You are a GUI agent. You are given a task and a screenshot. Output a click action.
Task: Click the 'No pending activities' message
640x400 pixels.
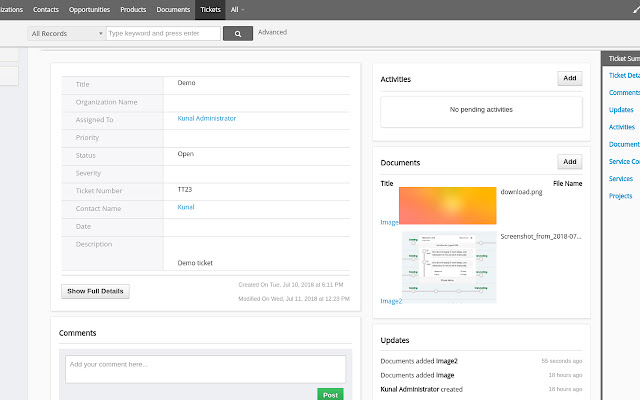point(481,109)
